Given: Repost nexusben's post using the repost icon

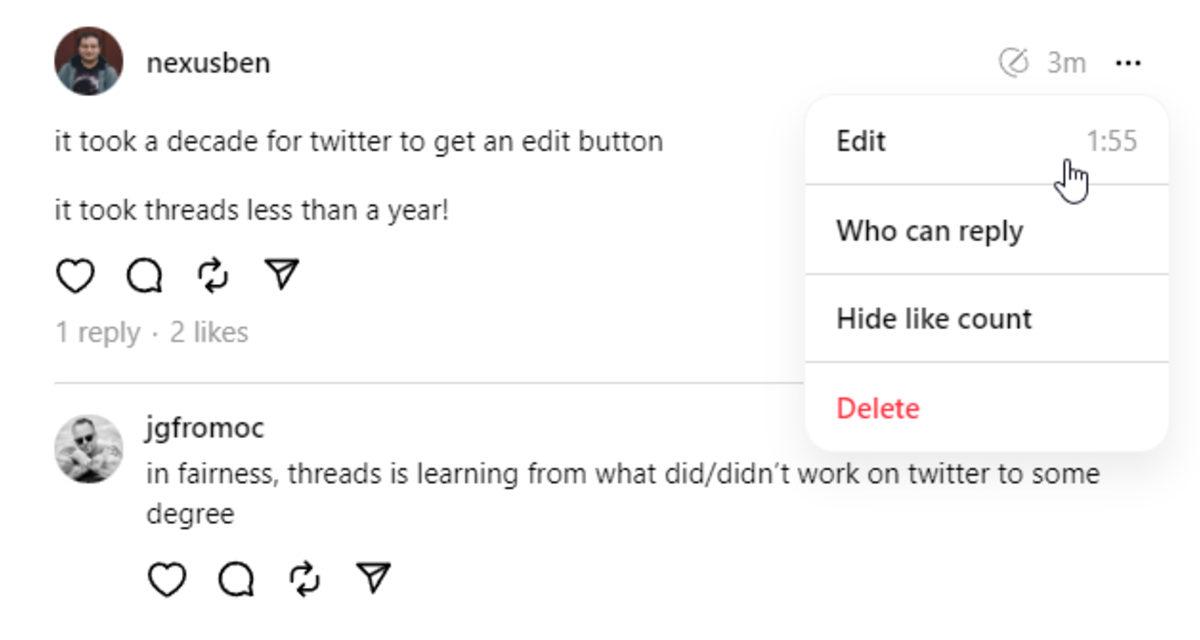Looking at the screenshot, I should 213,275.
